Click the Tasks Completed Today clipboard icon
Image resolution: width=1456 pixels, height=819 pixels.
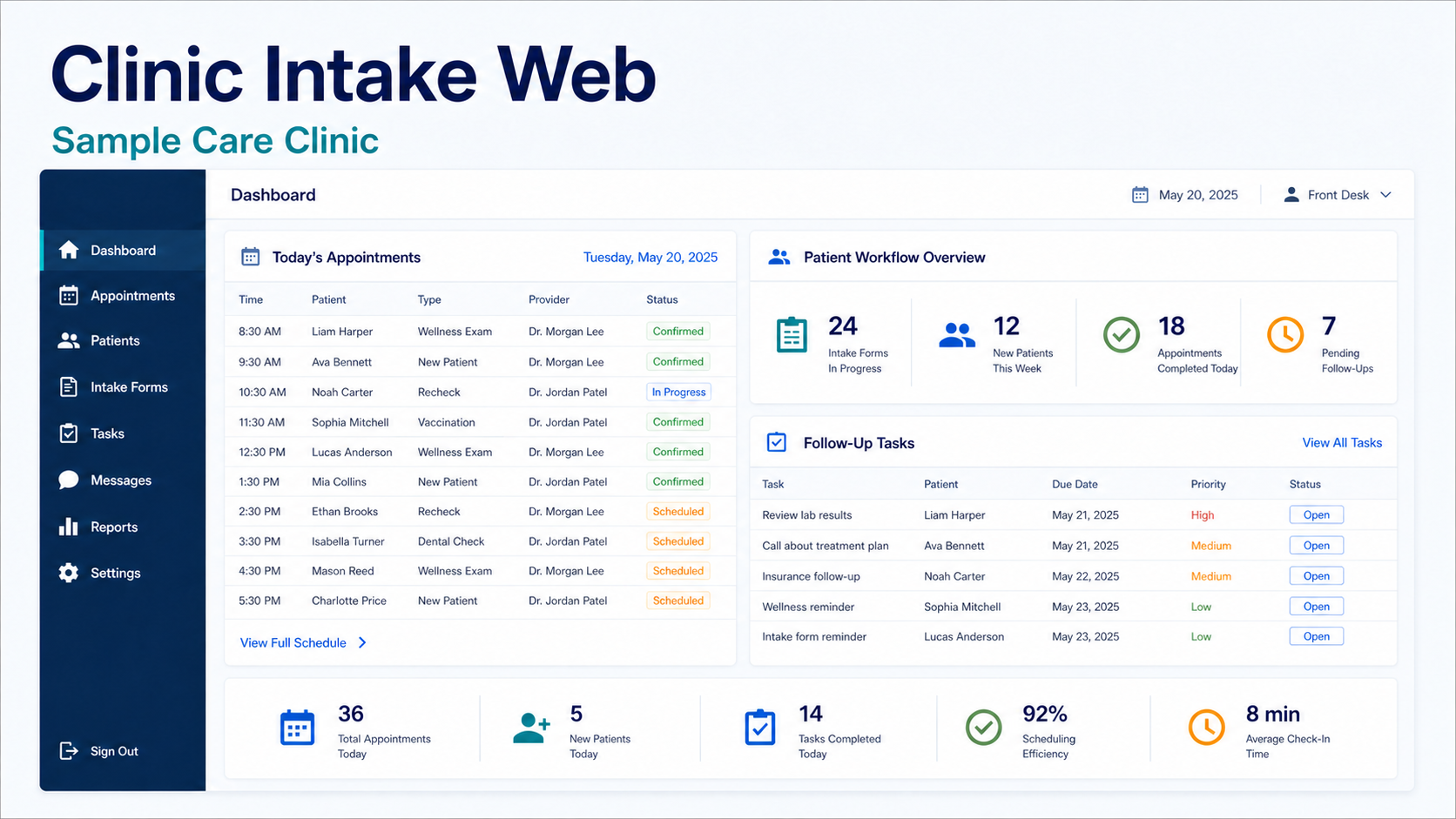[760, 728]
